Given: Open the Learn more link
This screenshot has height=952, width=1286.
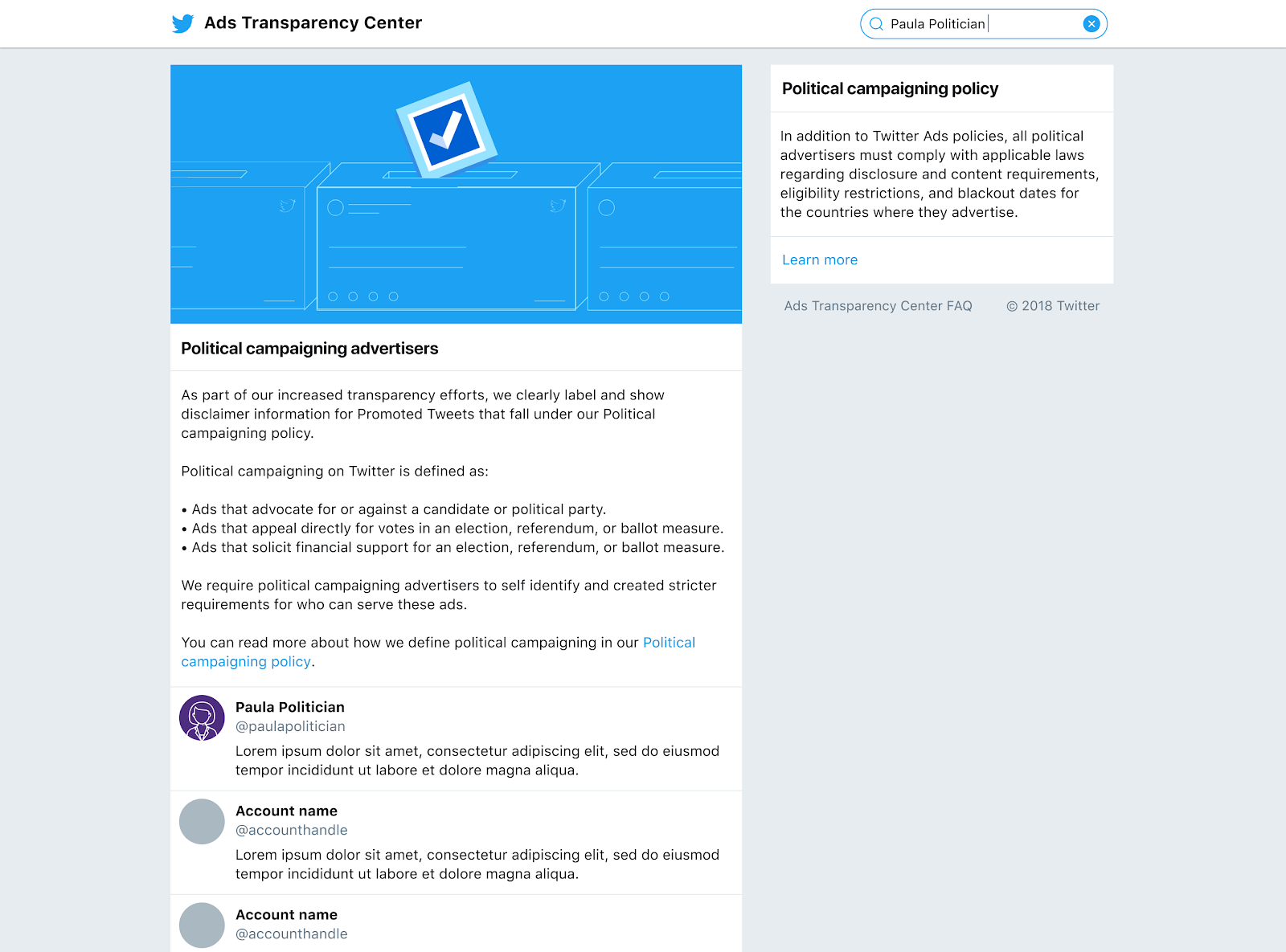Looking at the screenshot, I should point(820,259).
